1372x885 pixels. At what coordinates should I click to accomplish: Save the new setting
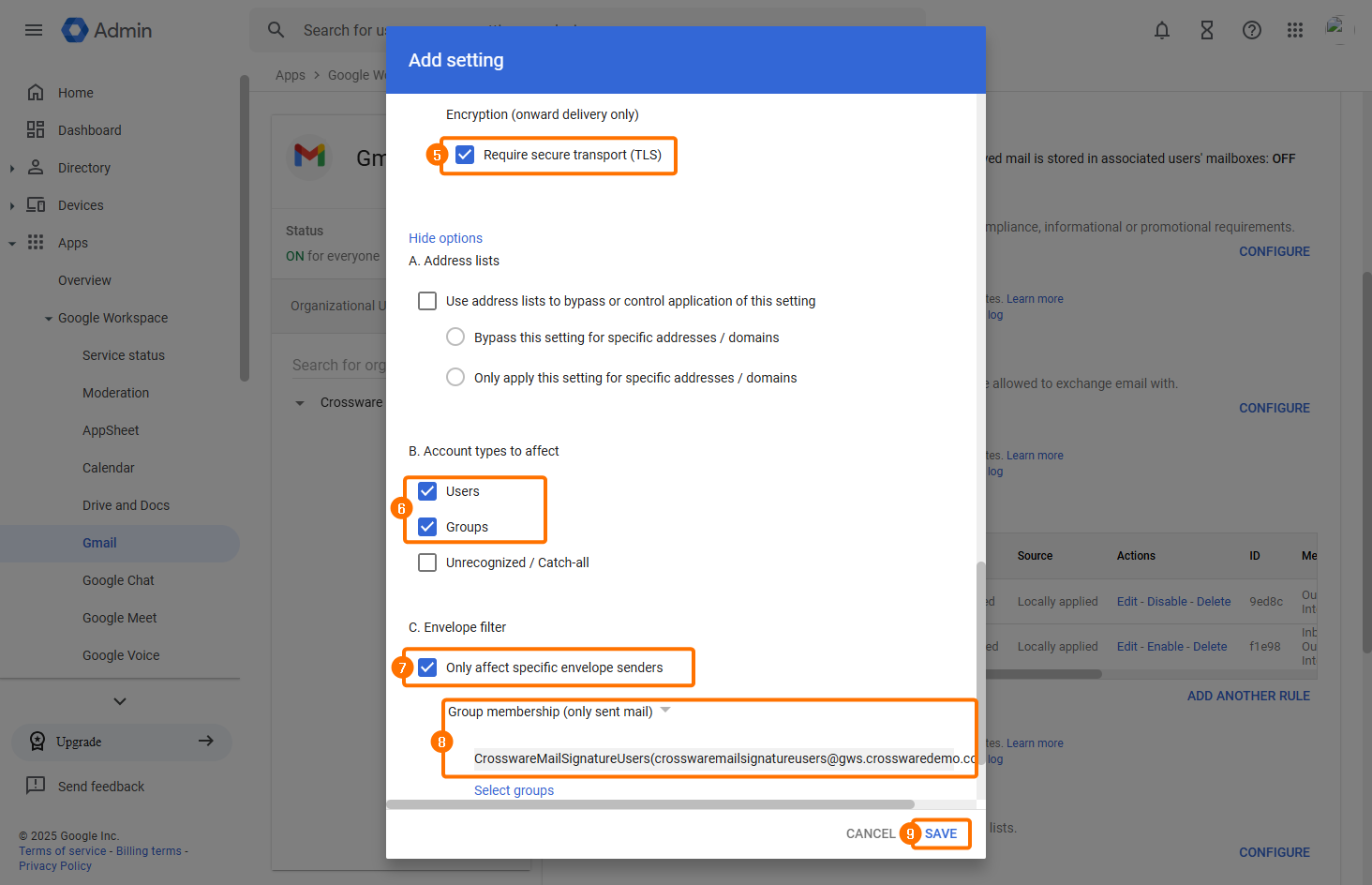pos(941,833)
